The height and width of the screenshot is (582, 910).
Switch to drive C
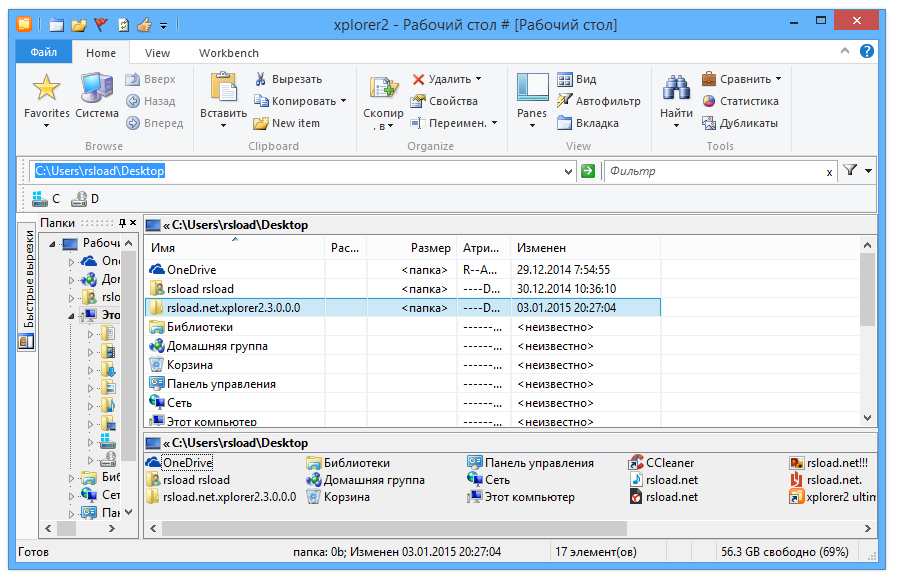point(46,200)
